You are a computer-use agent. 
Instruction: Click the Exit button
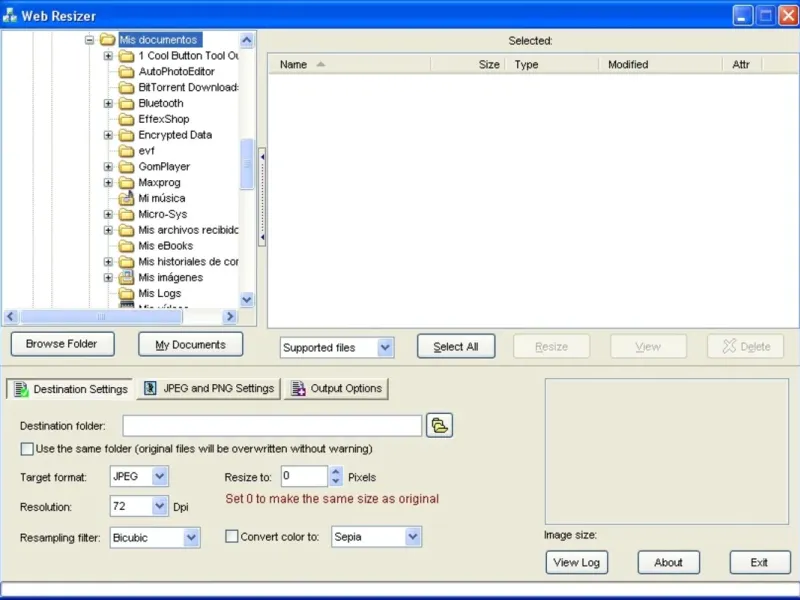coord(760,562)
